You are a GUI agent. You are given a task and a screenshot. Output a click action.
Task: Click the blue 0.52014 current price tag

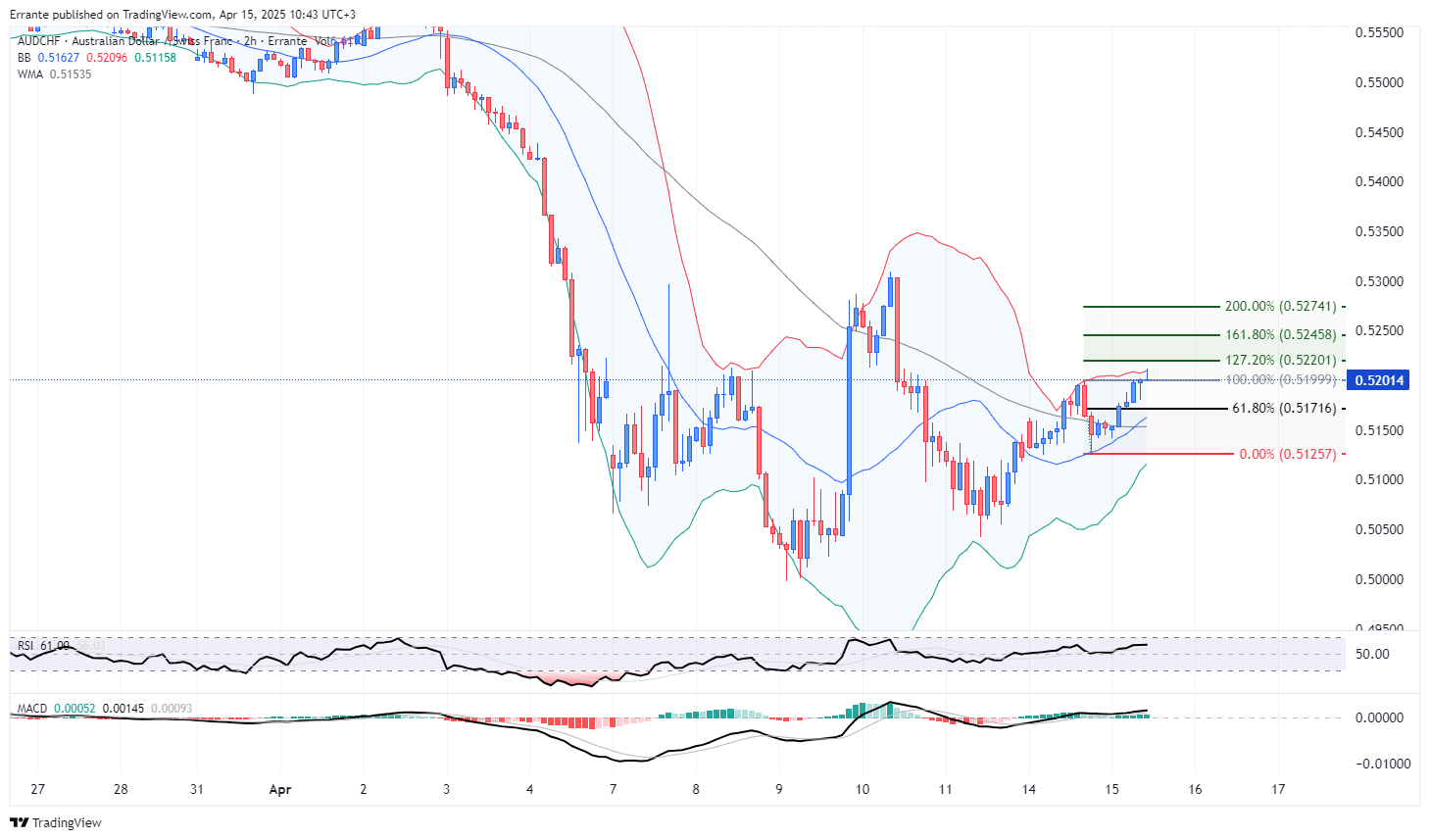click(x=1379, y=380)
